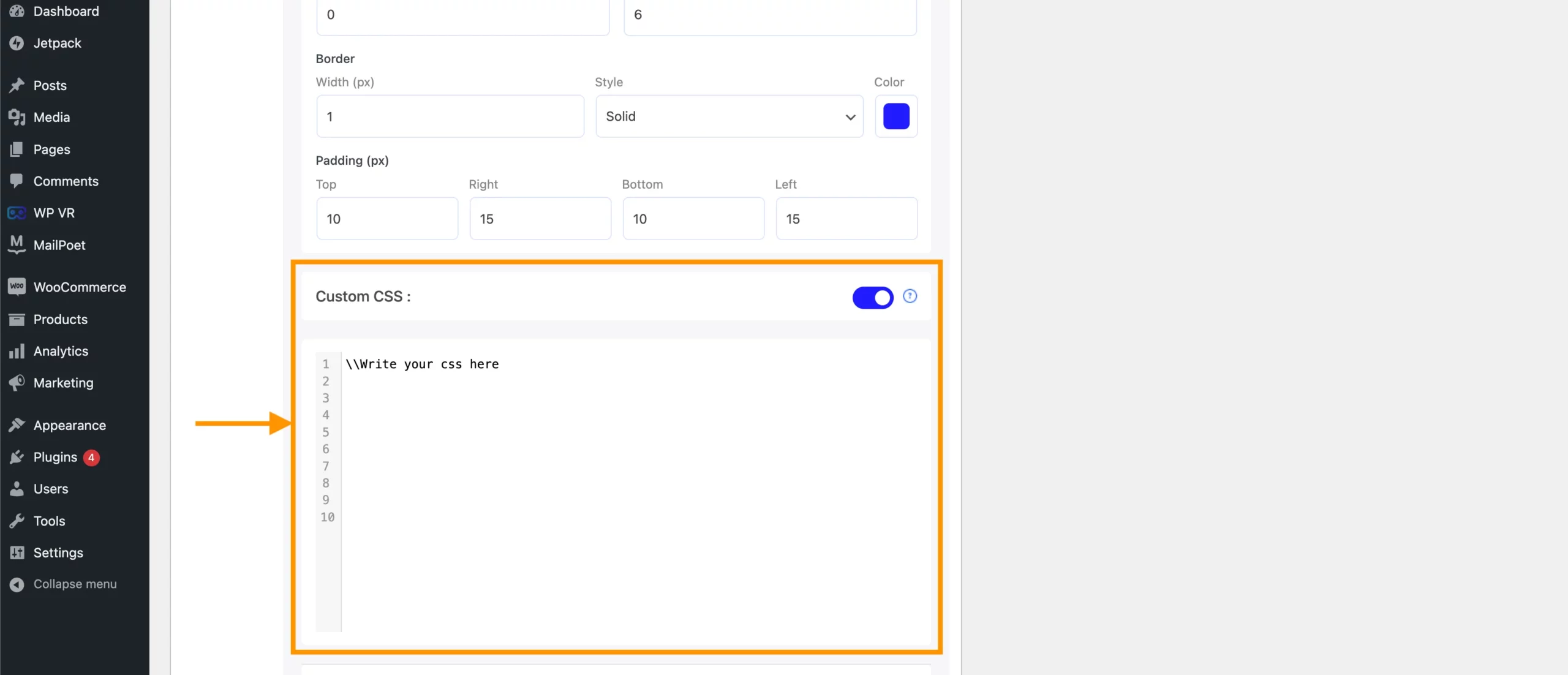
Task: Click the Jetpack icon in sidebar
Action: (x=17, y=42)
